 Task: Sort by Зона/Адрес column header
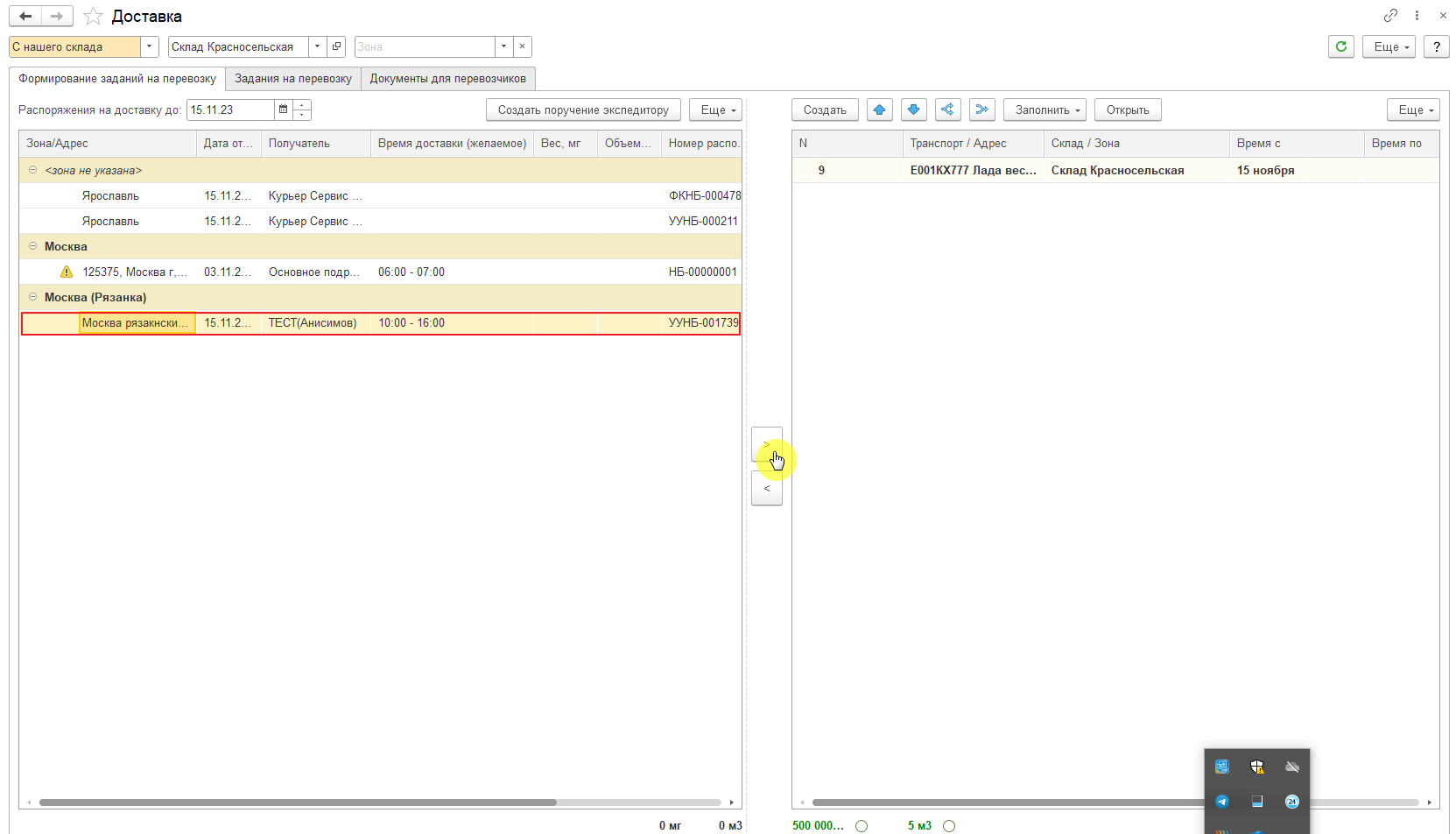[108, 144]
